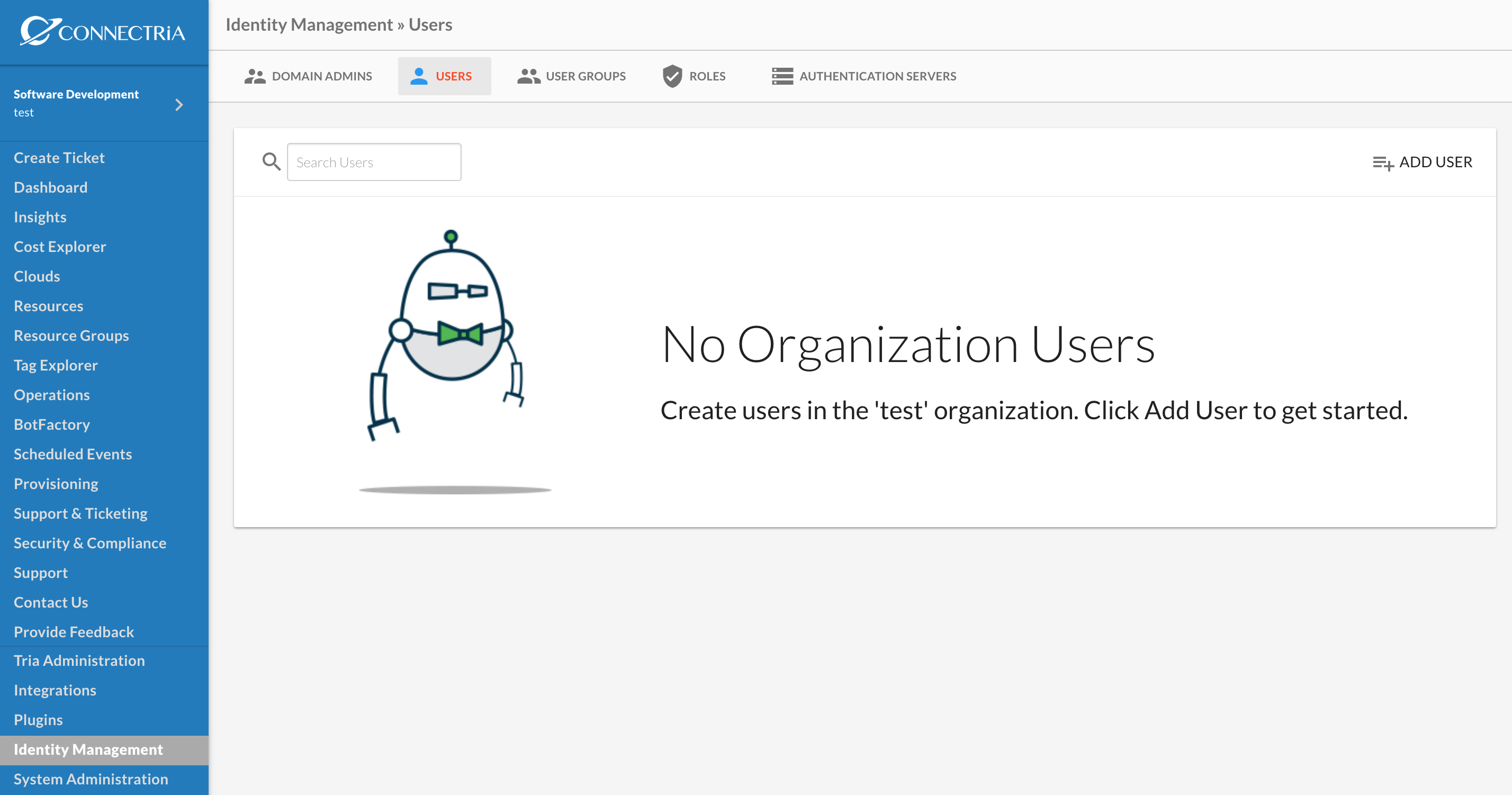Click the Software Development organization name
Image resolution: width=1512 pixels, height=795 pixels.
[x=76, y=94]
